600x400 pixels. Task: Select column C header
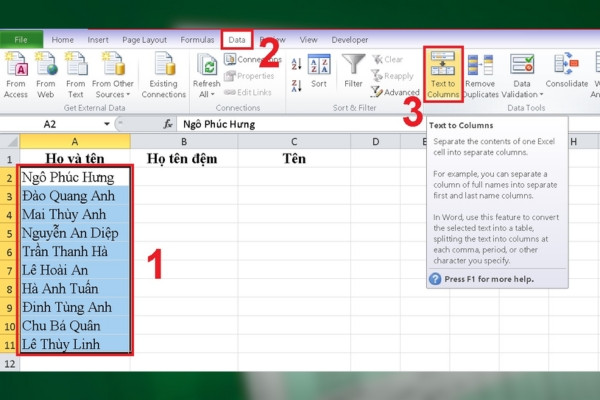pyautogui.click(x=294, y=142)
